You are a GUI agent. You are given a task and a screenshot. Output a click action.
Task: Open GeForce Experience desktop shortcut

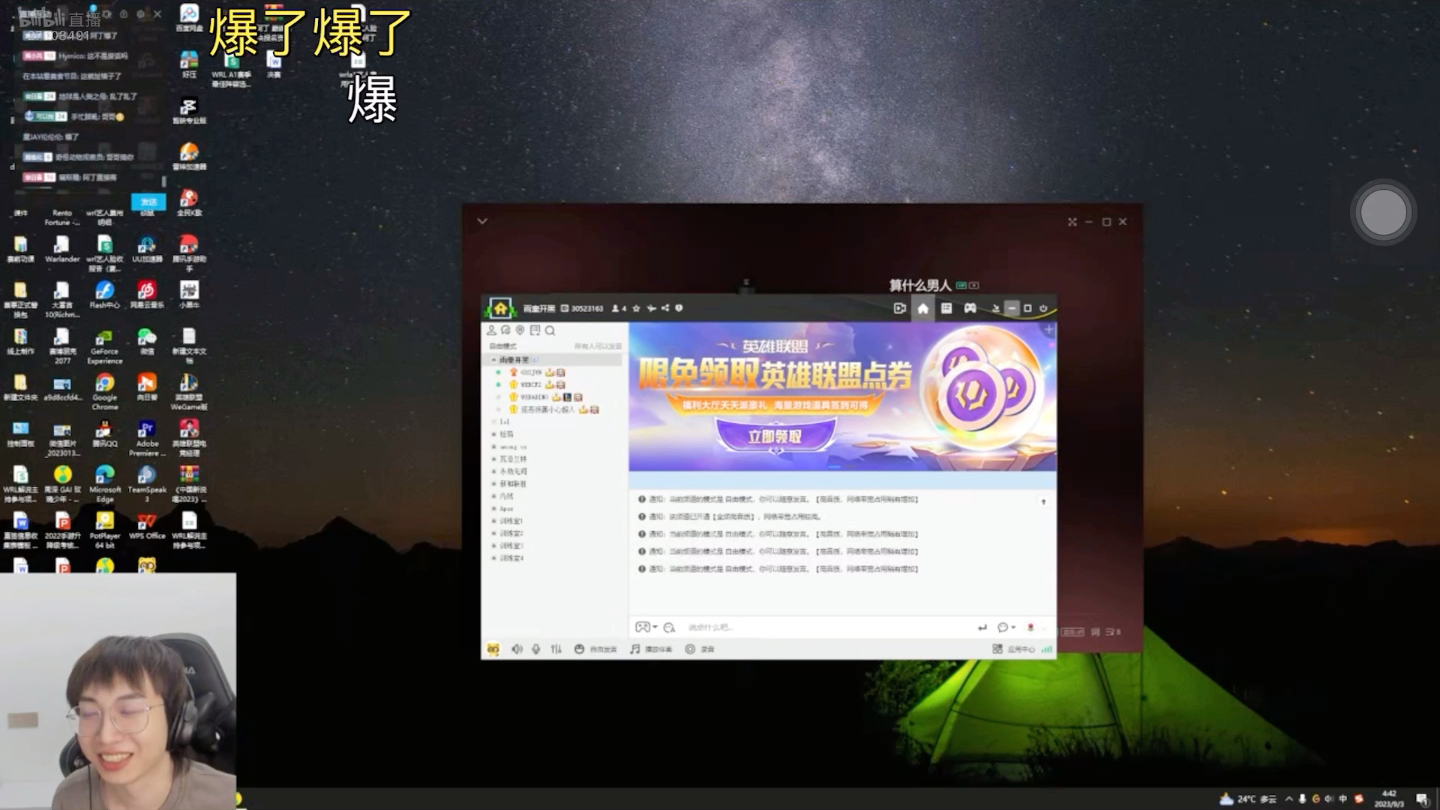105,346
